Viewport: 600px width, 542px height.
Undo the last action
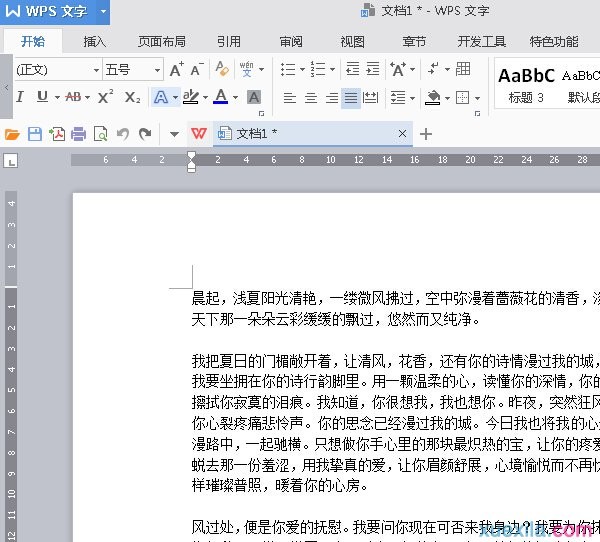click(x=123, y=134)
